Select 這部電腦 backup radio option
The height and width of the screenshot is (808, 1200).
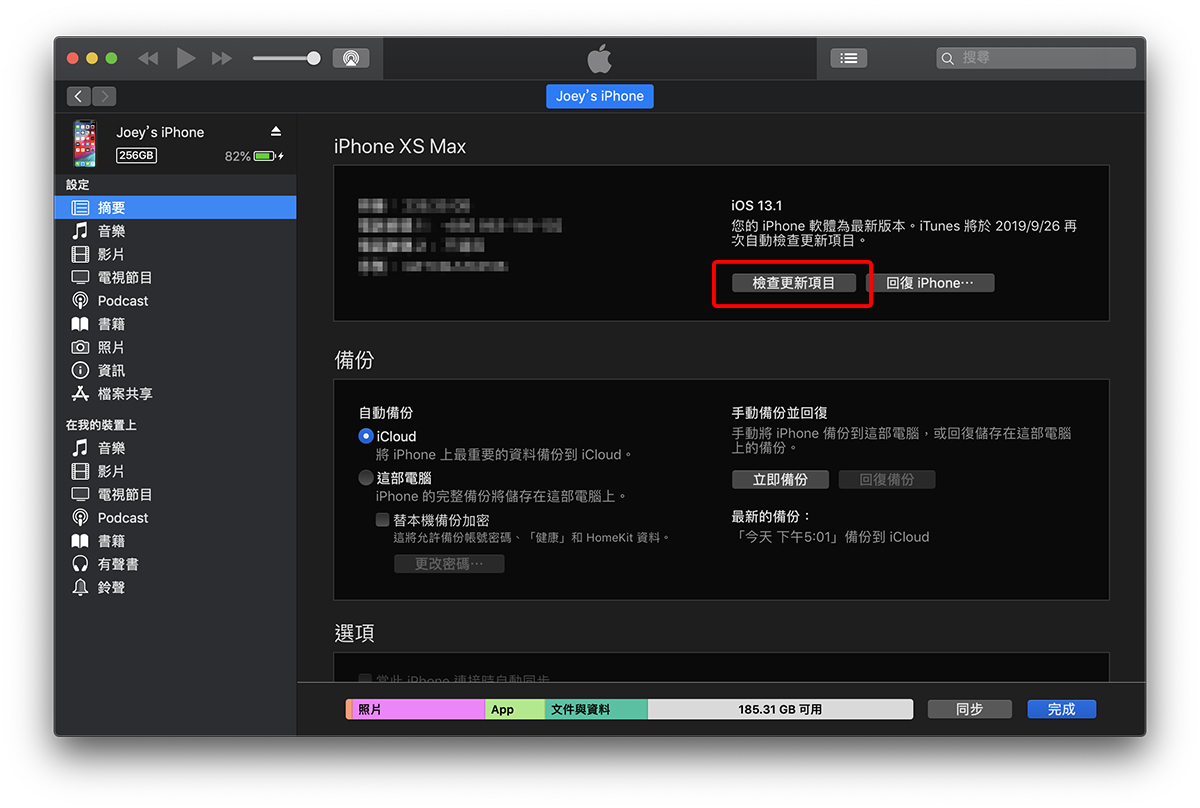click(366, 478)
